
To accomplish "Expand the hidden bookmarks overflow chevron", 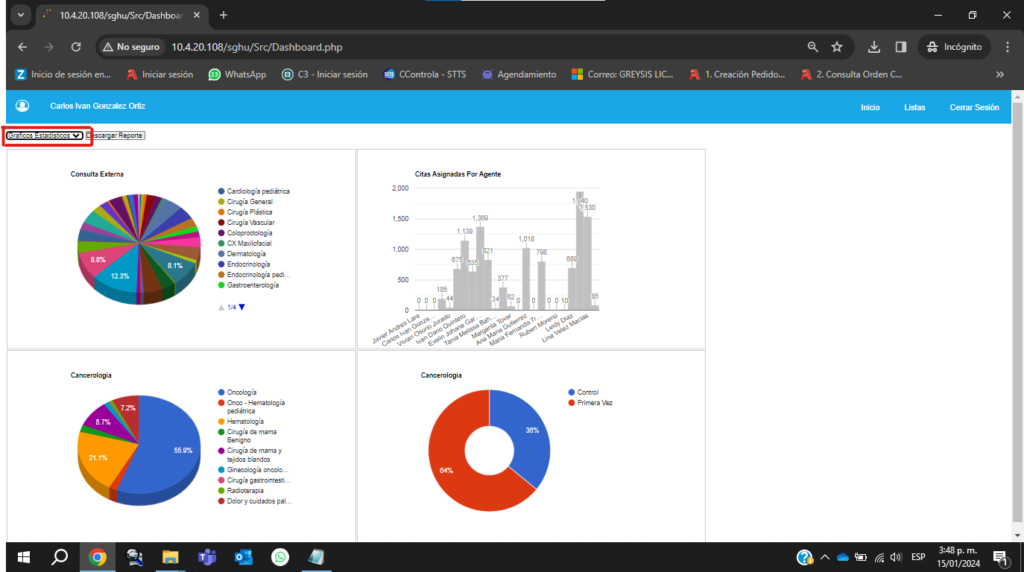I will point(999,74).
